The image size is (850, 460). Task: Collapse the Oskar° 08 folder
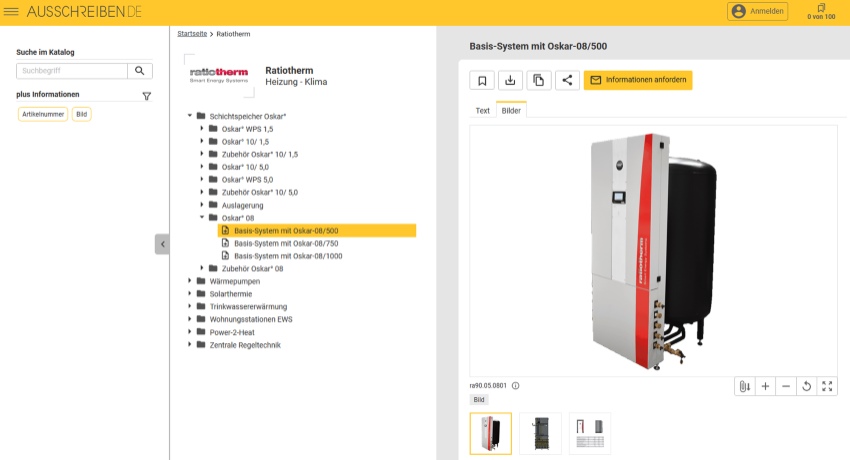click(x=202, y=217)
